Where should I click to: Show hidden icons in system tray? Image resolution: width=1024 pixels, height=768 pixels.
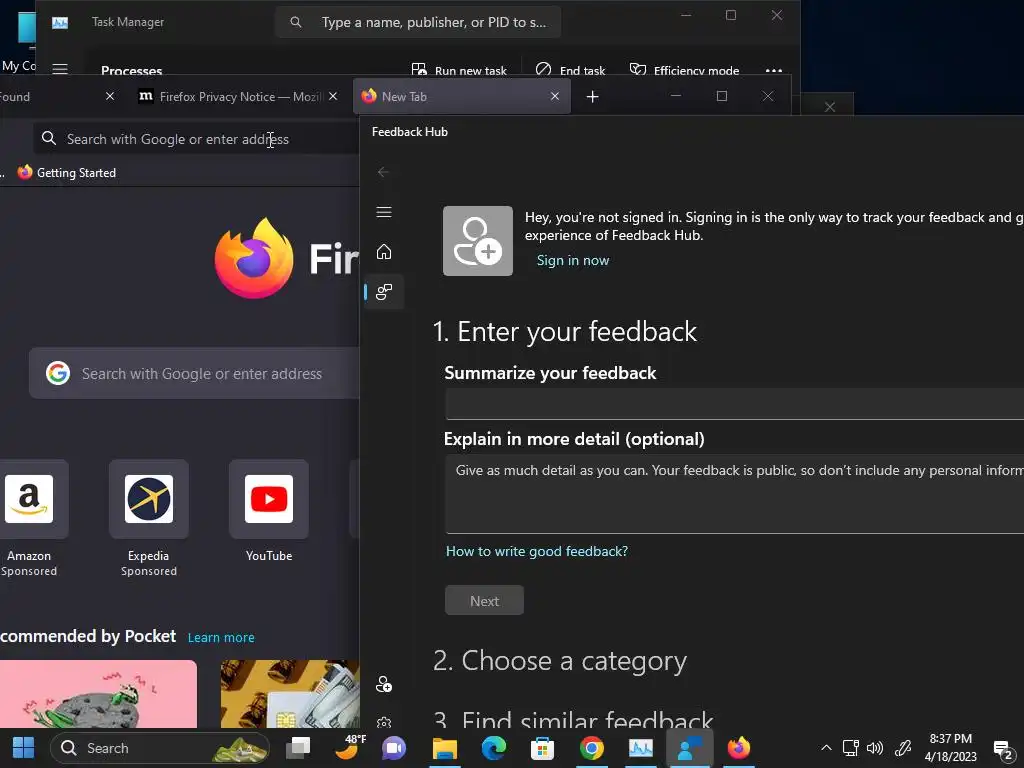[826, 748]
